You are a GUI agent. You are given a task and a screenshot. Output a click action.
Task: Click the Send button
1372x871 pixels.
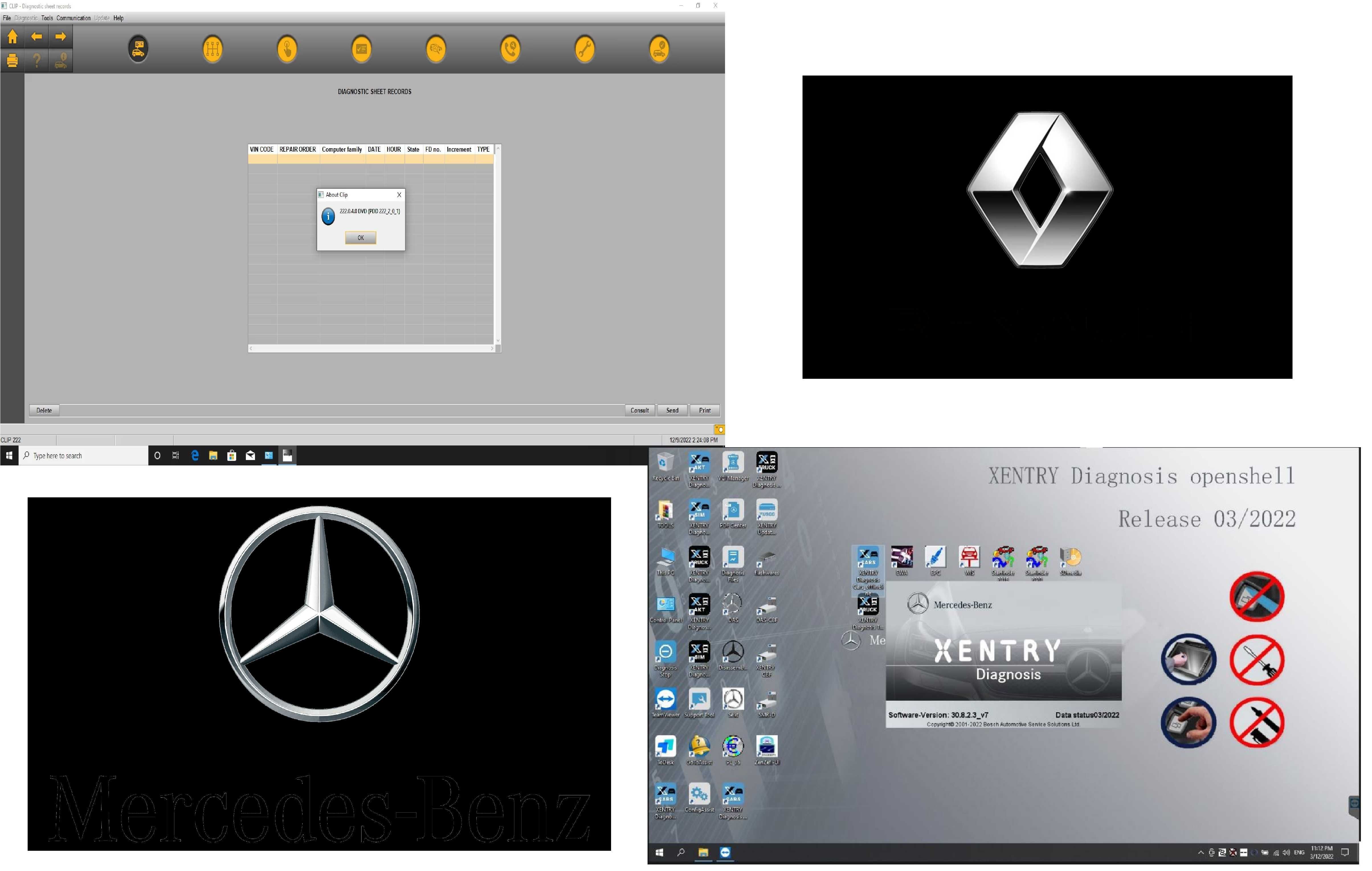(672, 411)
